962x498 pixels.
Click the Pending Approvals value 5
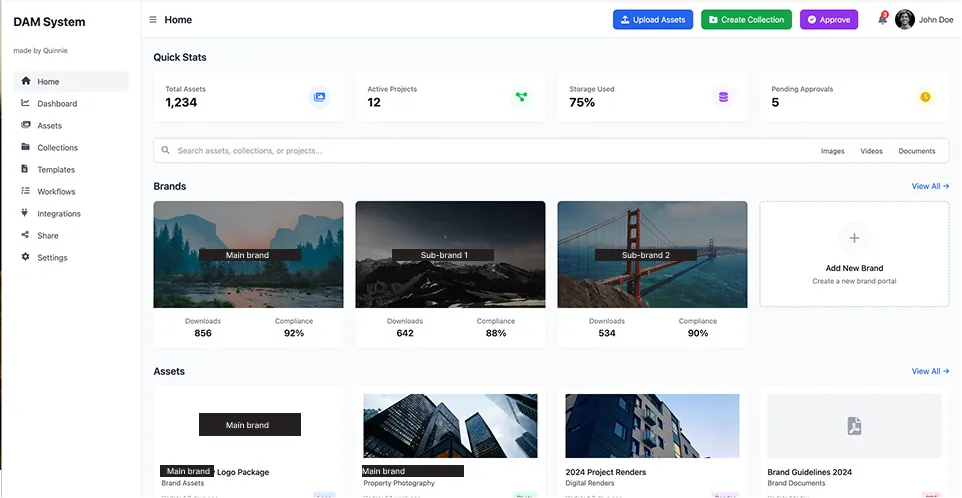coord(775,102)
